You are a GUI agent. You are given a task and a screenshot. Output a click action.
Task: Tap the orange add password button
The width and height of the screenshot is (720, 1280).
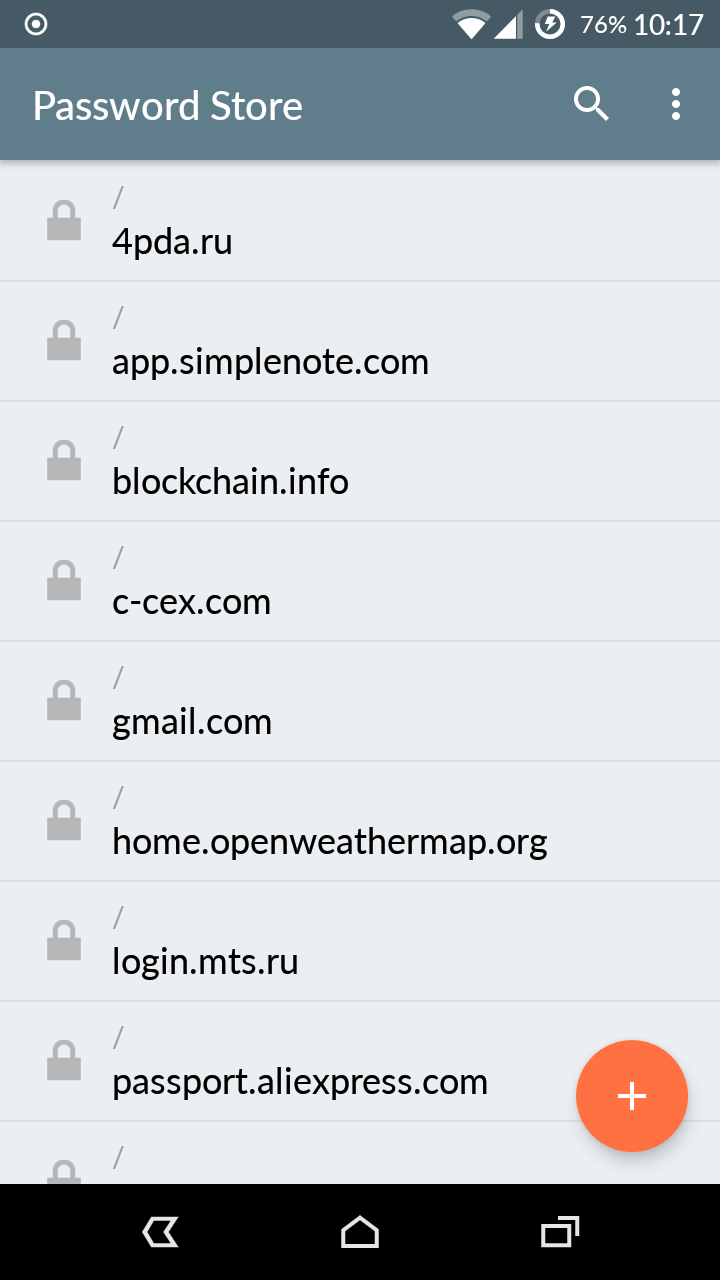click(x=632, y=1096)
